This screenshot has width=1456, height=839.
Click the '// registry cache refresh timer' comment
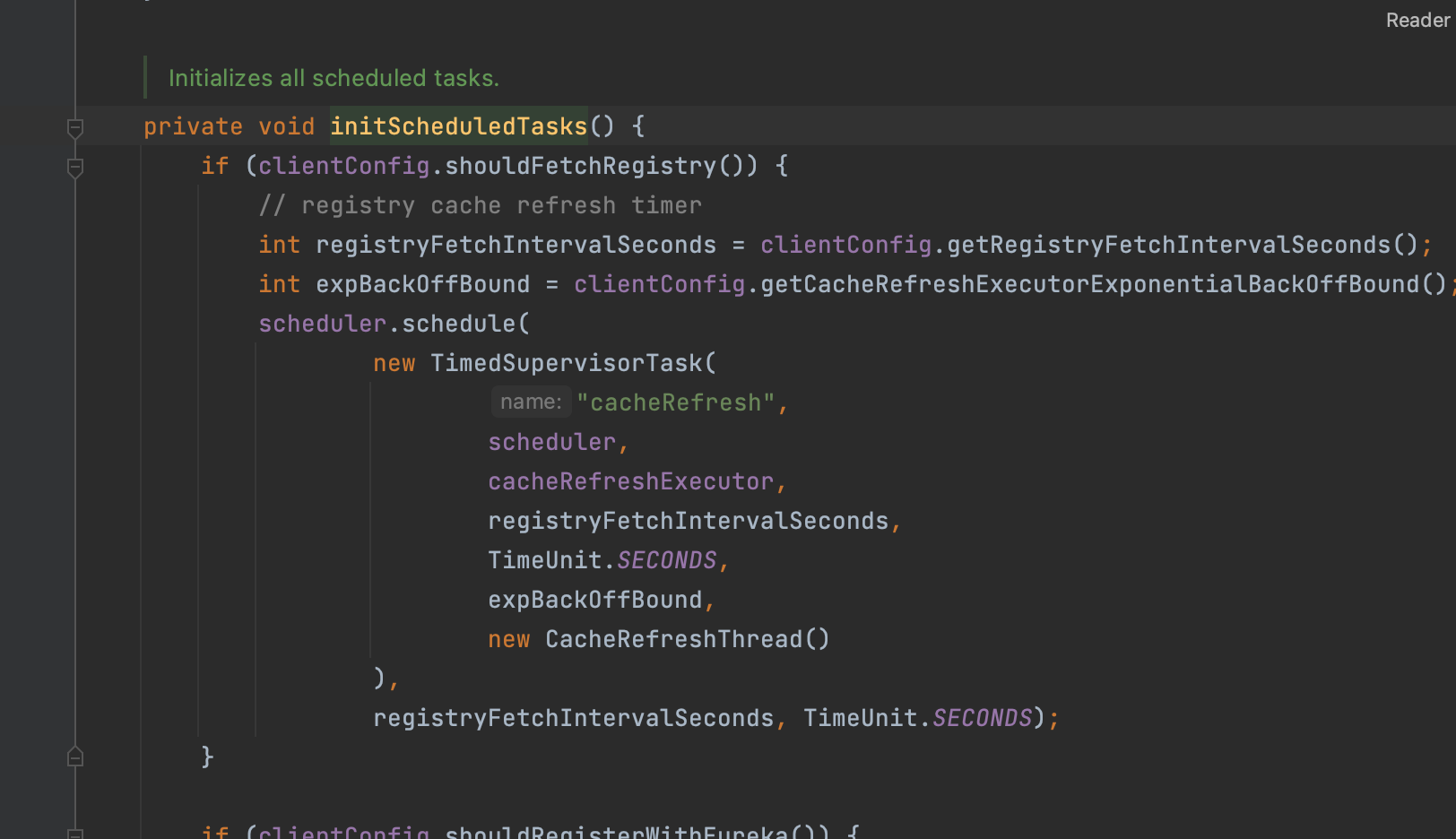(480, 205)
